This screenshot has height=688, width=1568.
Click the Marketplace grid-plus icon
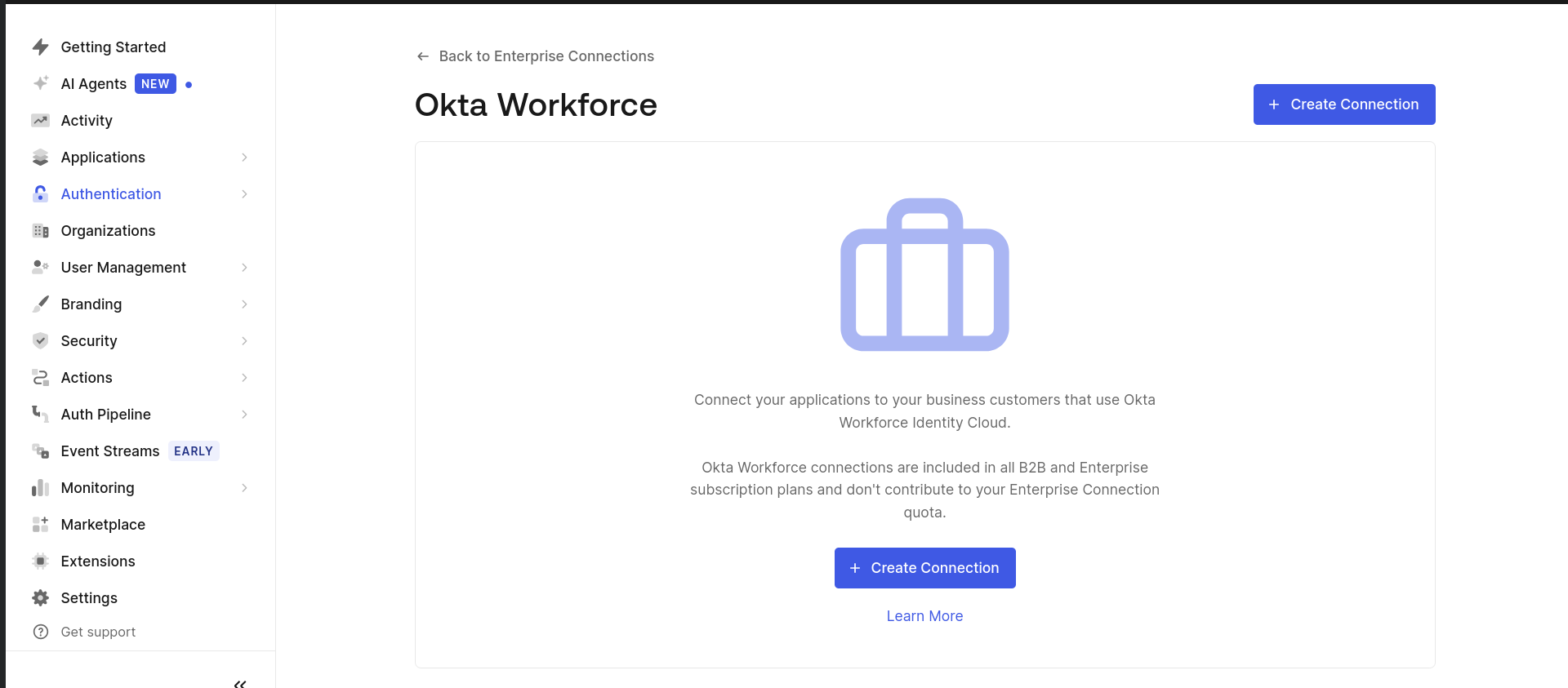40,524
